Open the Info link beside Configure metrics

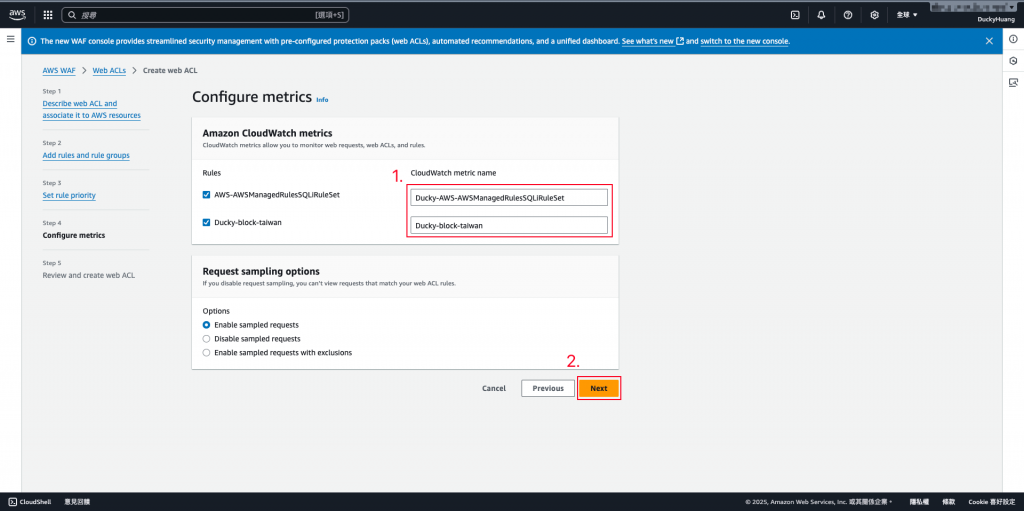[x=322, y=100]
